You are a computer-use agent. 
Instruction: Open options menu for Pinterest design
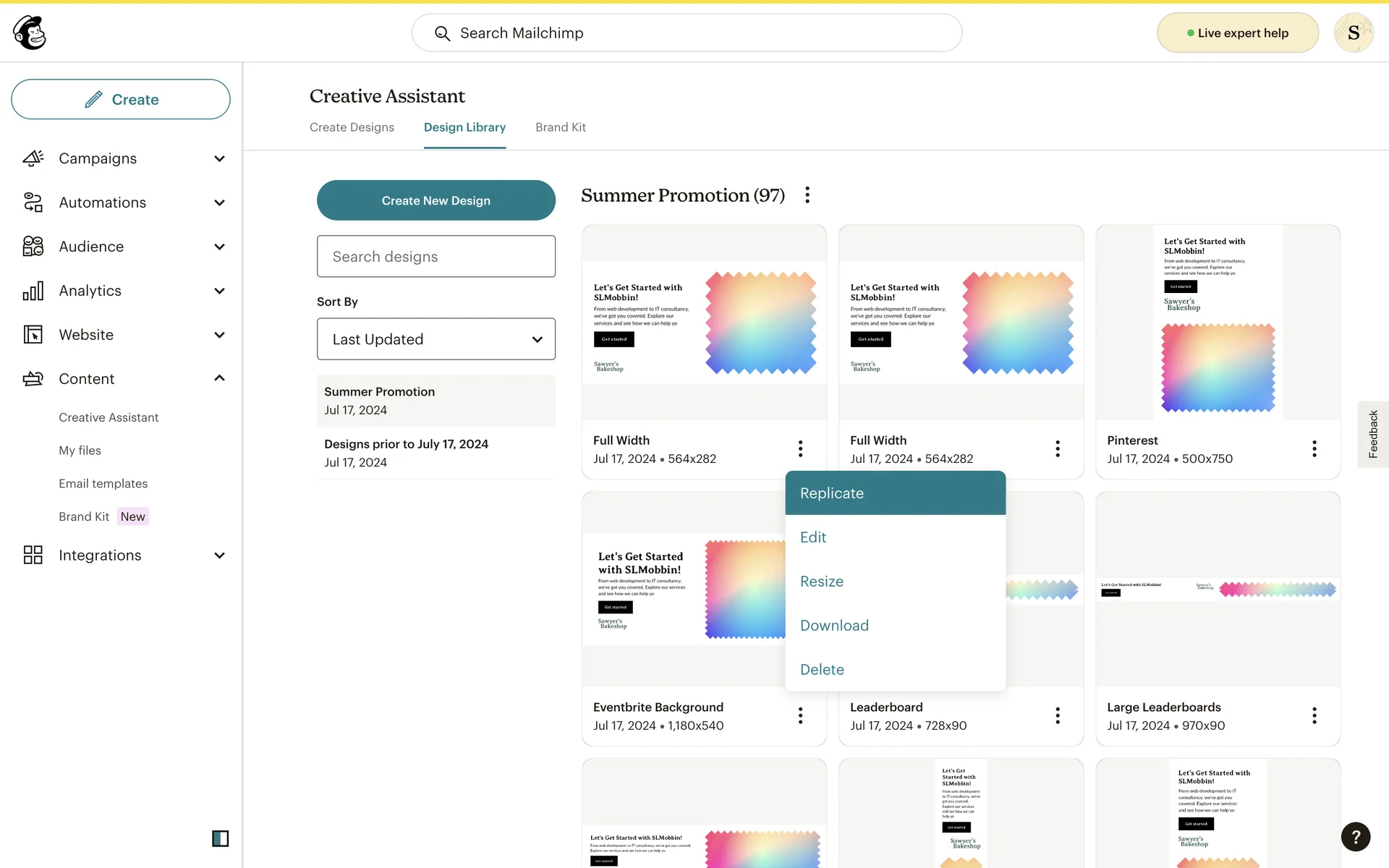click(x=1314, y=448)
